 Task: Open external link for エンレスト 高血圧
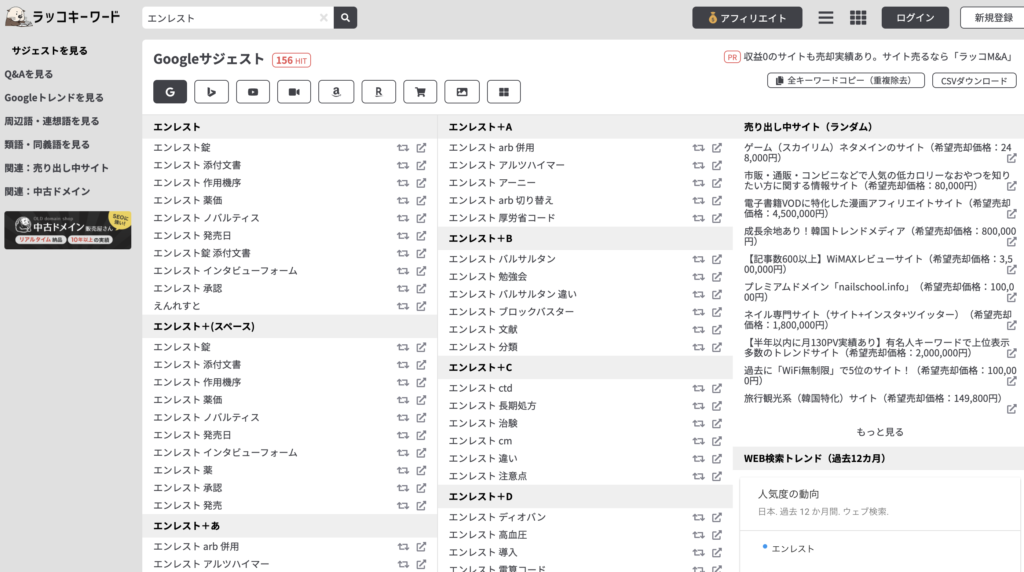click(716, 535)
